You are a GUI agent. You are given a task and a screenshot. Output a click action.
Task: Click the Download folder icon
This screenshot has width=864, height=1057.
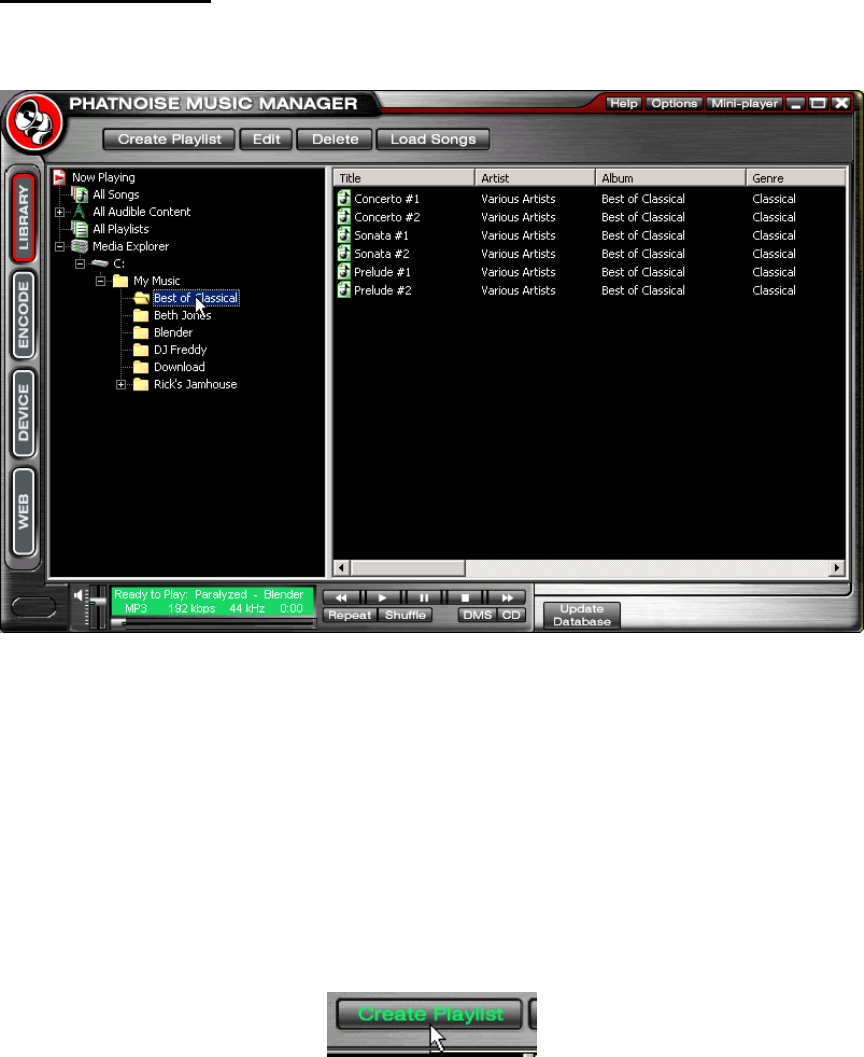tap(141, 367)
